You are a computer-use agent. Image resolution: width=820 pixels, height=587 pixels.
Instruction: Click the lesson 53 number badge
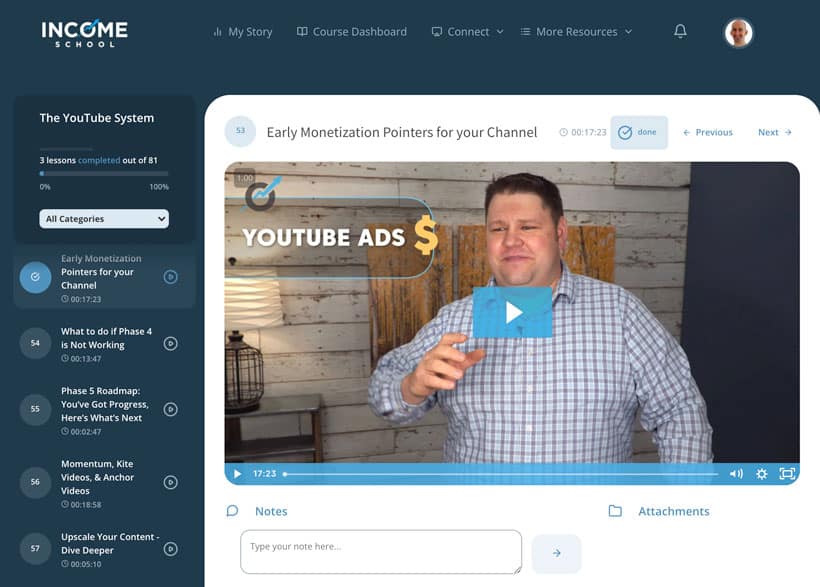[x=240, y=131]
